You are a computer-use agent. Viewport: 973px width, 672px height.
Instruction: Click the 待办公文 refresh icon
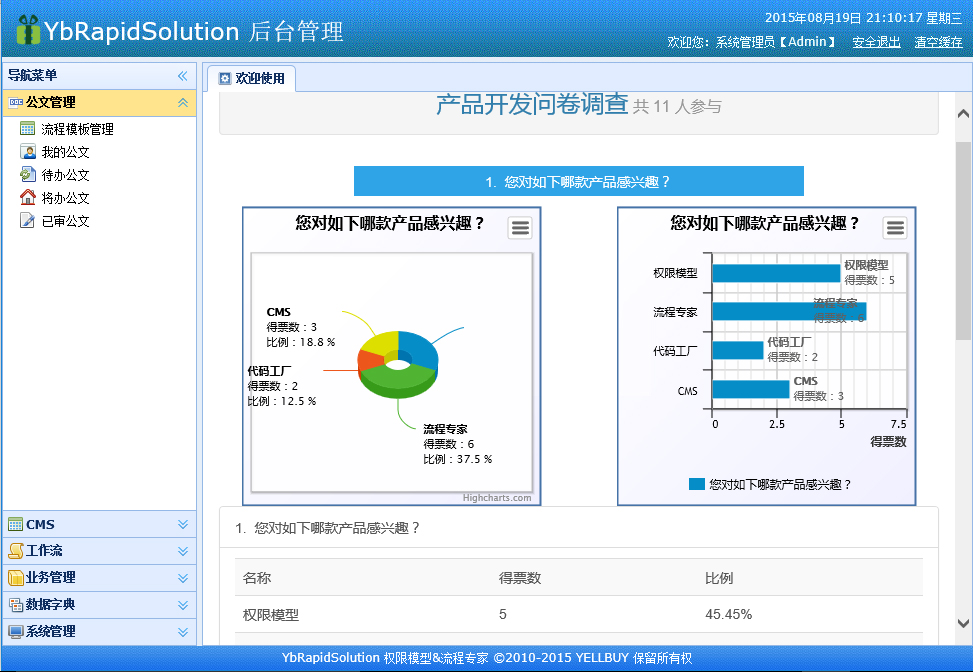(27, 174)
